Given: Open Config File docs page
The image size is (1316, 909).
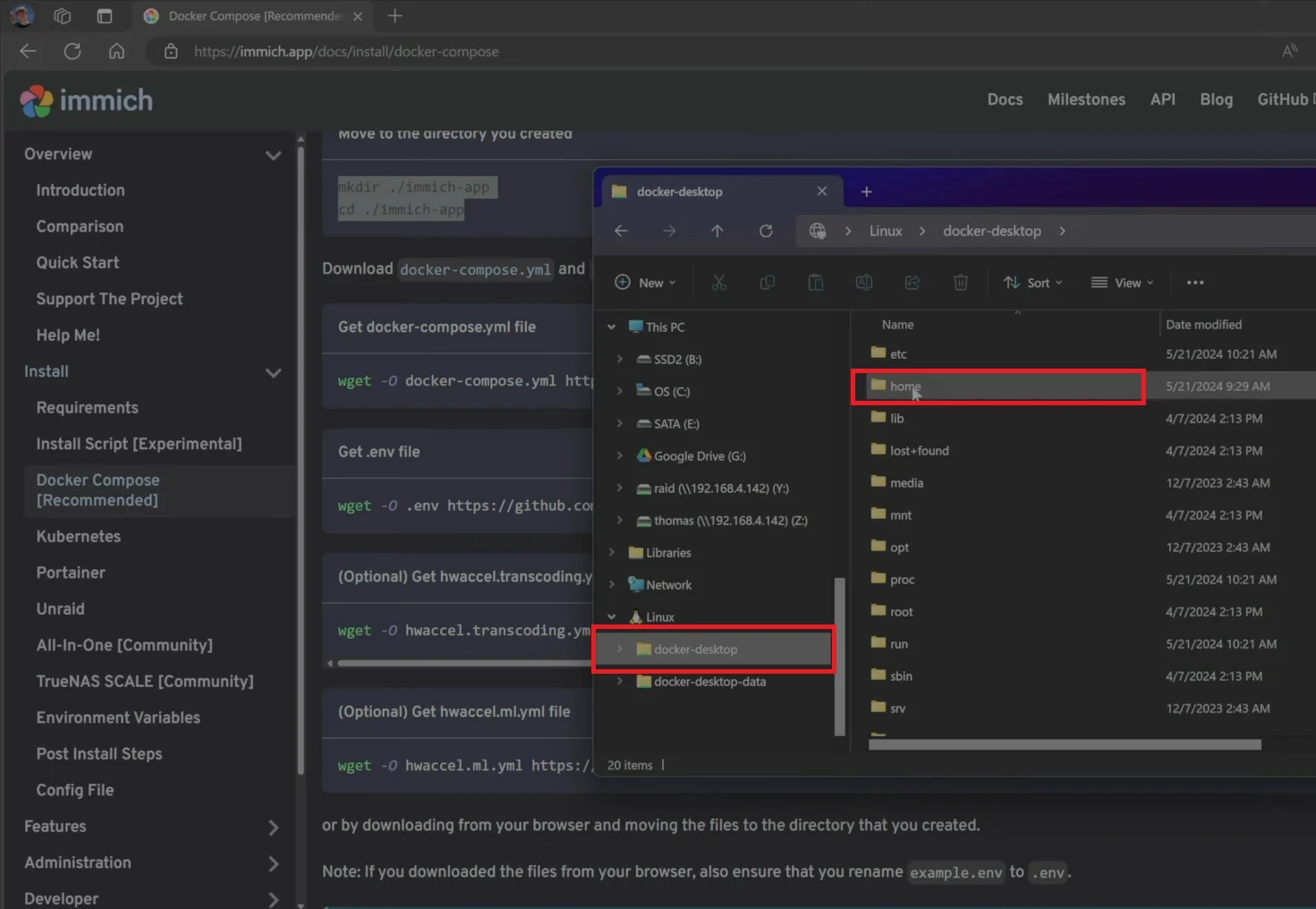Looking at the screenshot, I should [75, 790].
